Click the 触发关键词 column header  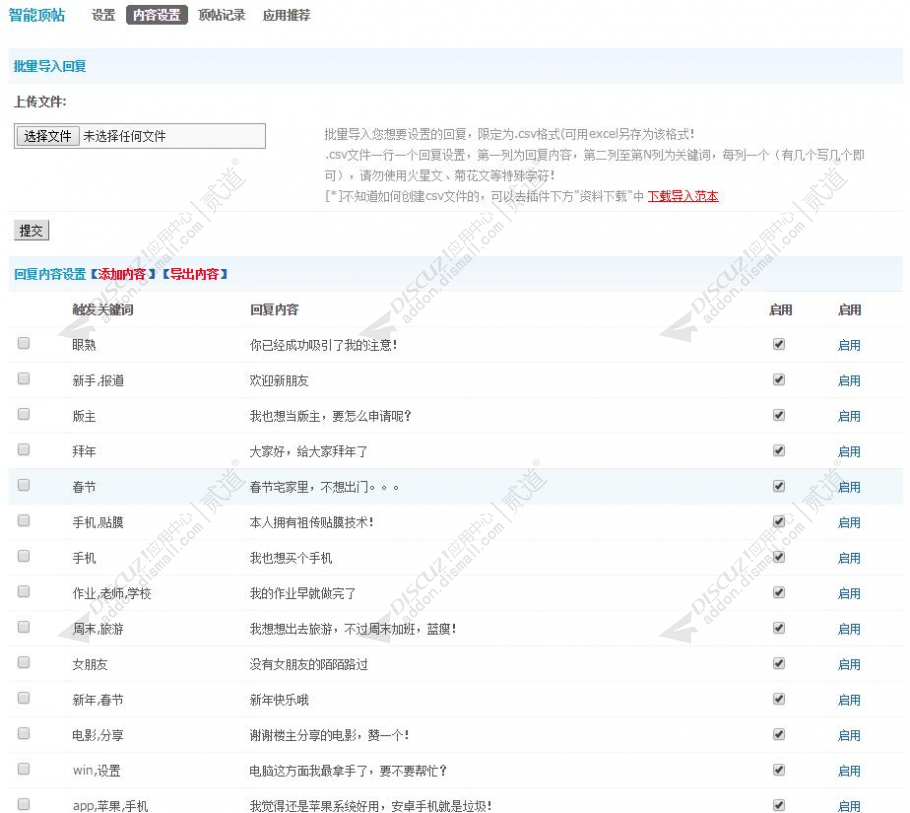pos(103,310)
